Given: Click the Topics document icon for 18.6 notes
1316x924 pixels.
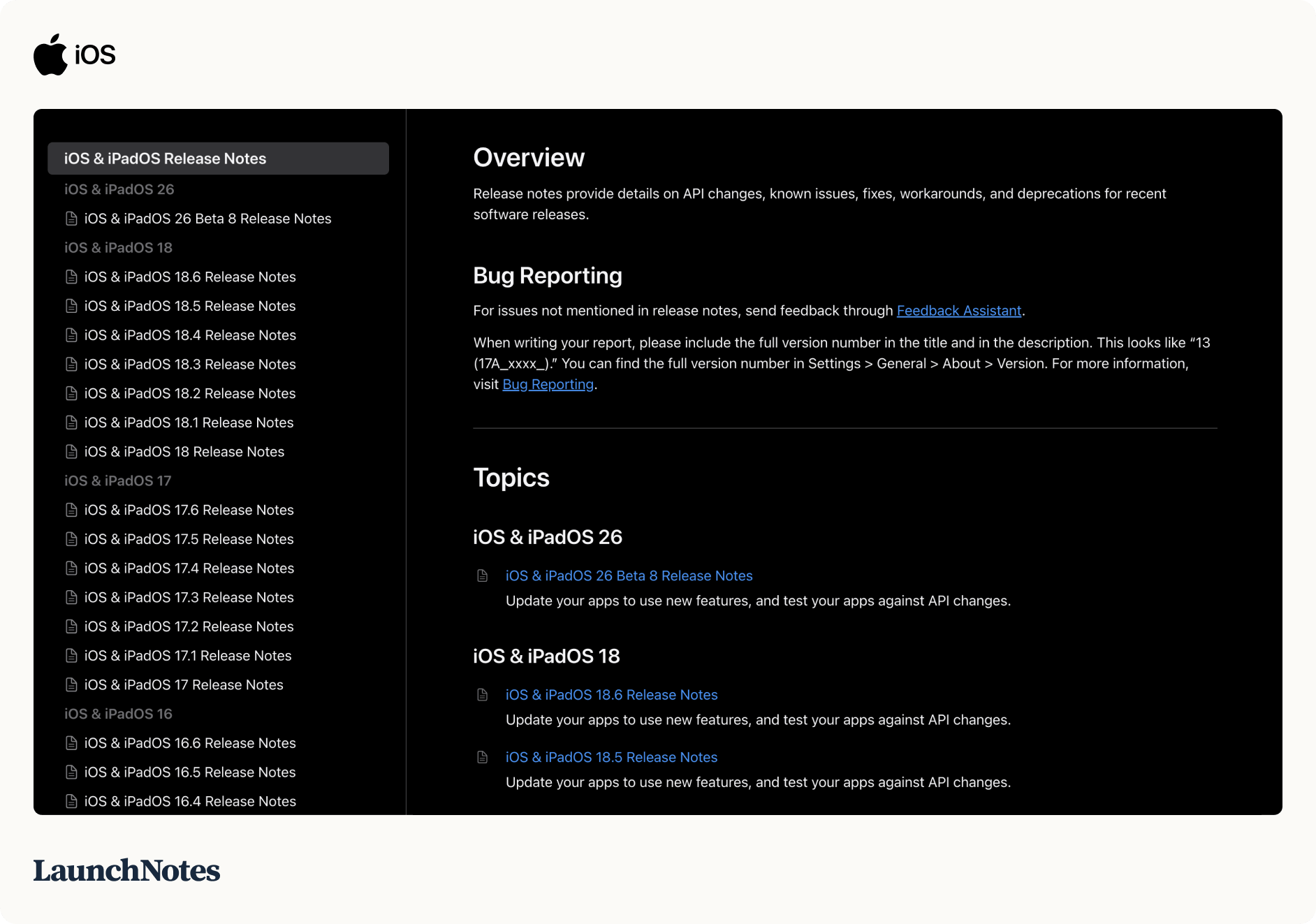Looking at the screenshot, I should 482,695.
